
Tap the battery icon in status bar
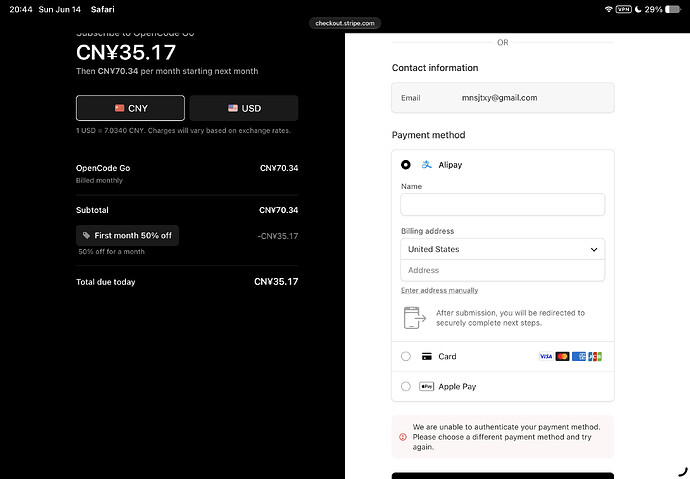pos(673,9)
